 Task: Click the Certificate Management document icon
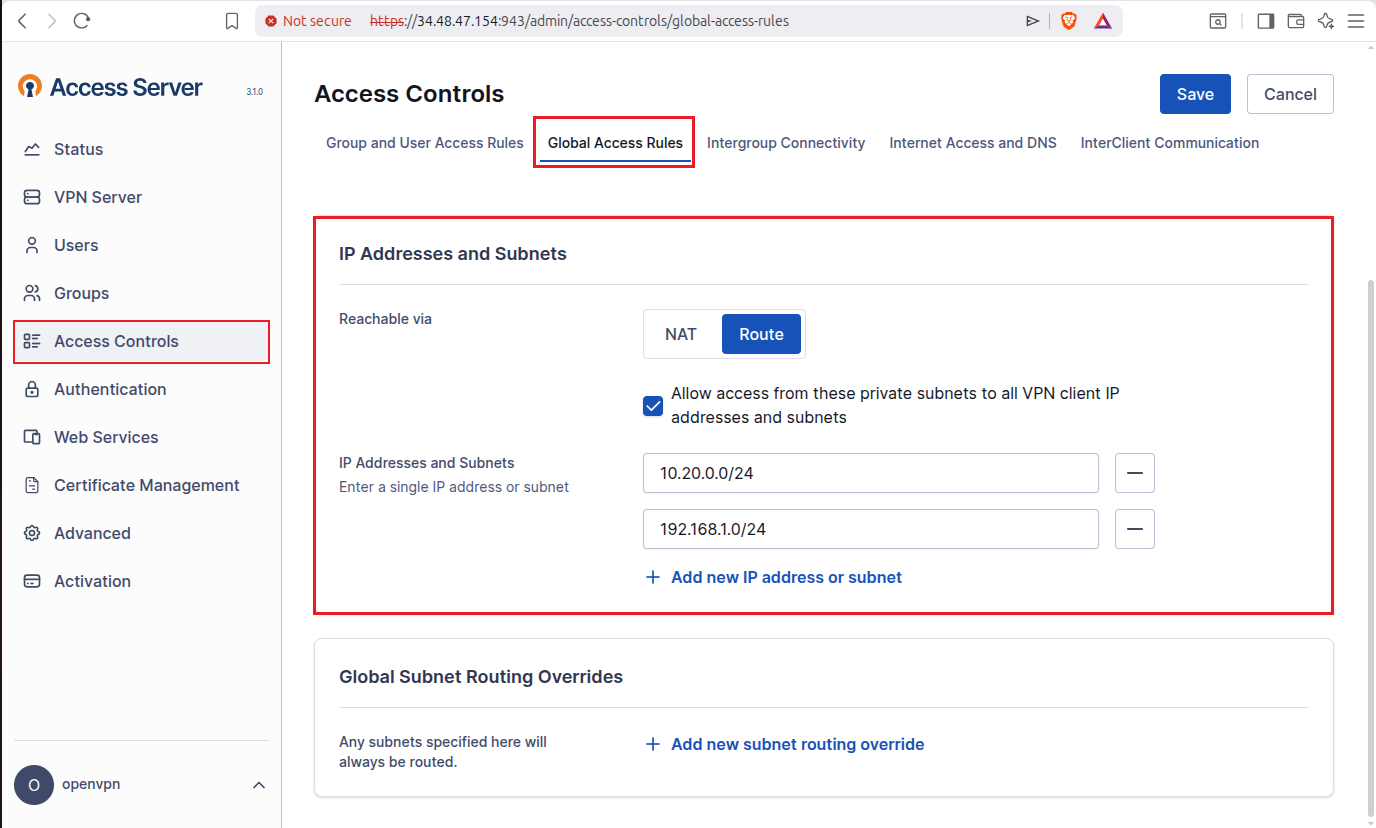tap(32, 485)
